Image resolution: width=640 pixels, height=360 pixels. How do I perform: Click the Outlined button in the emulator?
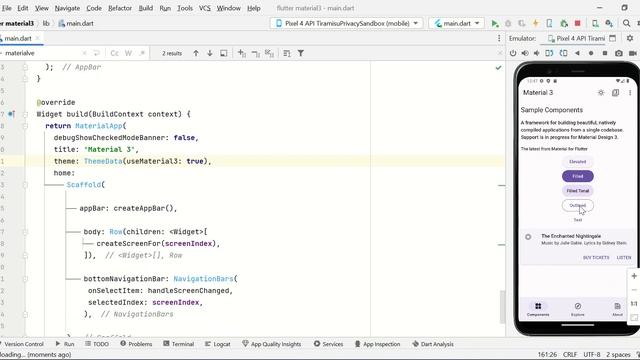[578, 205]
